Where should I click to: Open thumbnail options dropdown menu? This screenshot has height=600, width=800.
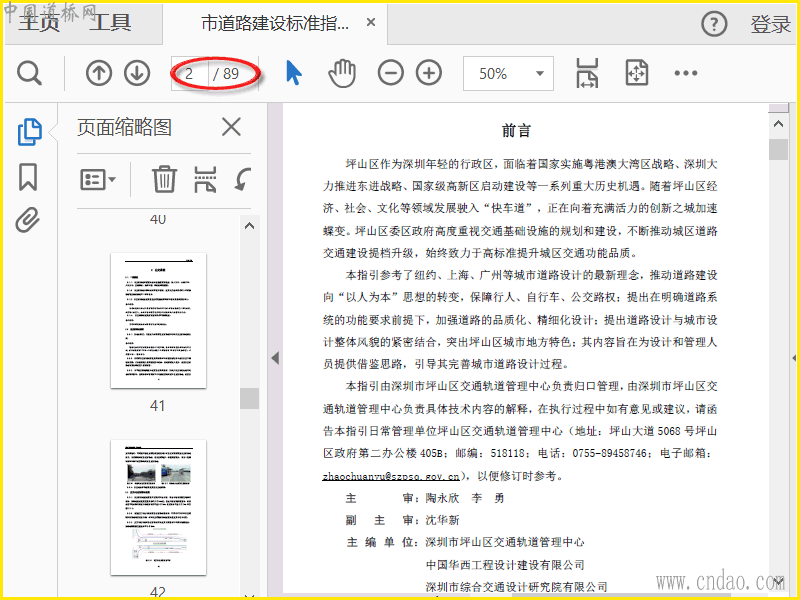[97, 180]
